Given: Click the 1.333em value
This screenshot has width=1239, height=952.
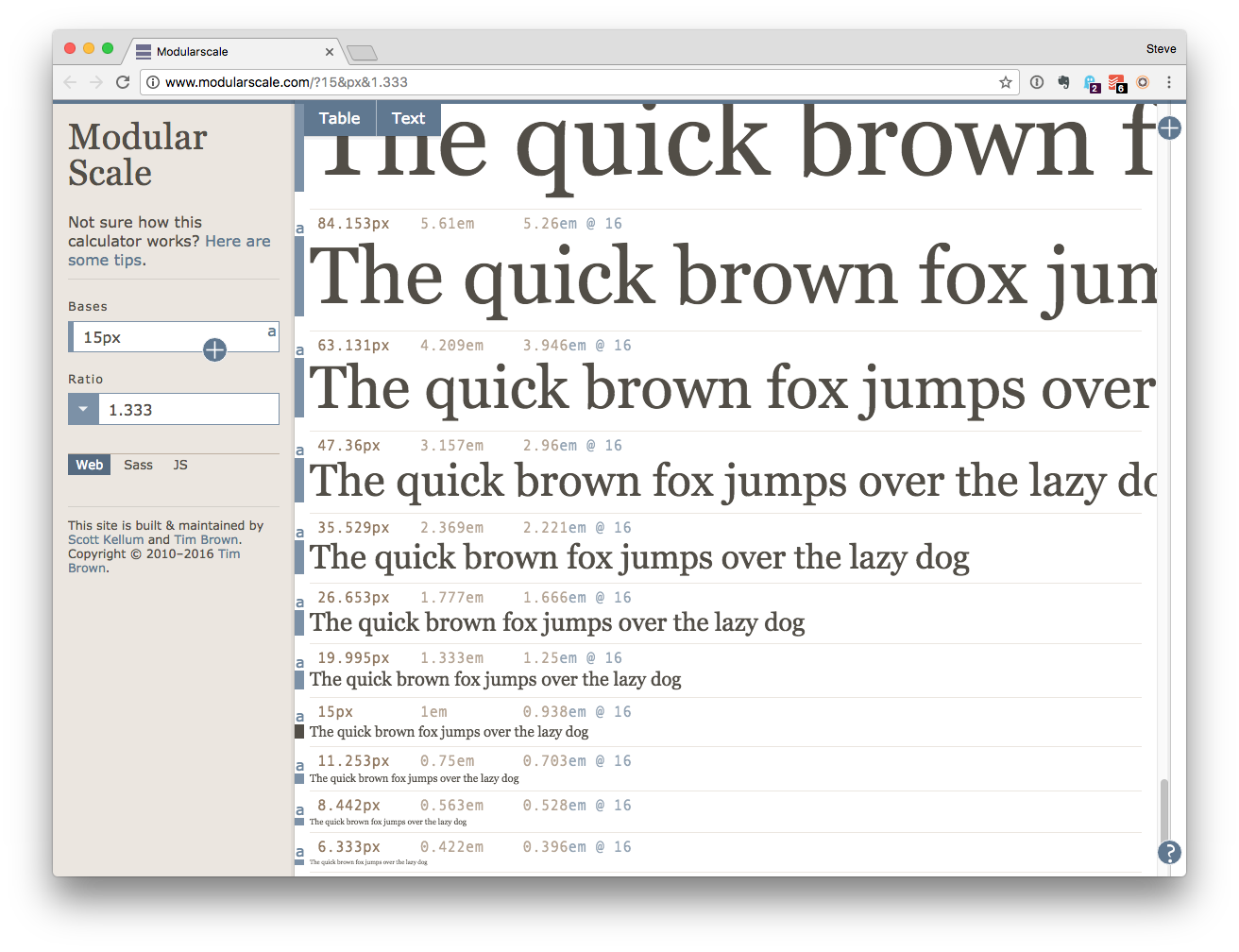Looking at the screenshot, I should 451,658.
